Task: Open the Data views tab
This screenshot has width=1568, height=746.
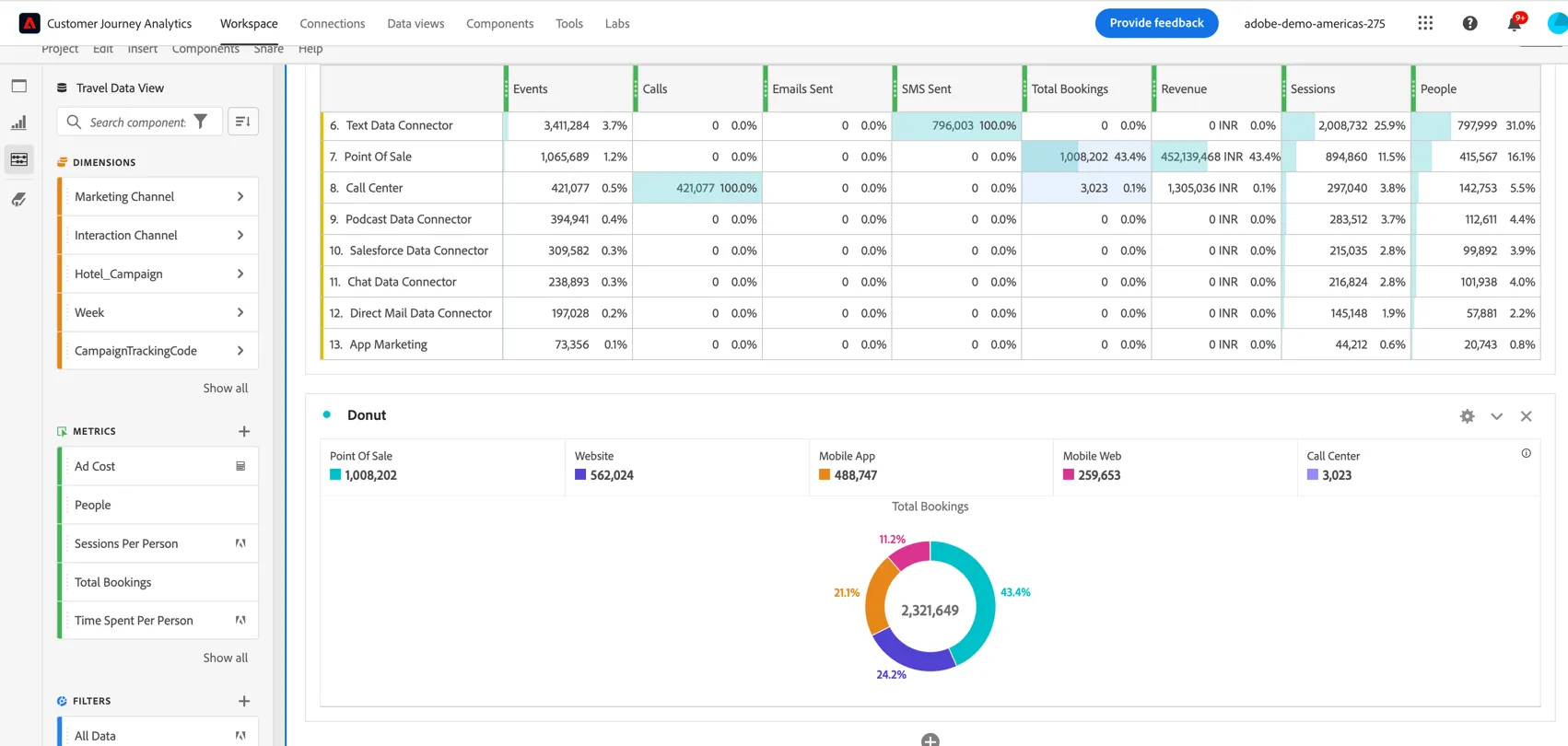Action: [415, 23]
